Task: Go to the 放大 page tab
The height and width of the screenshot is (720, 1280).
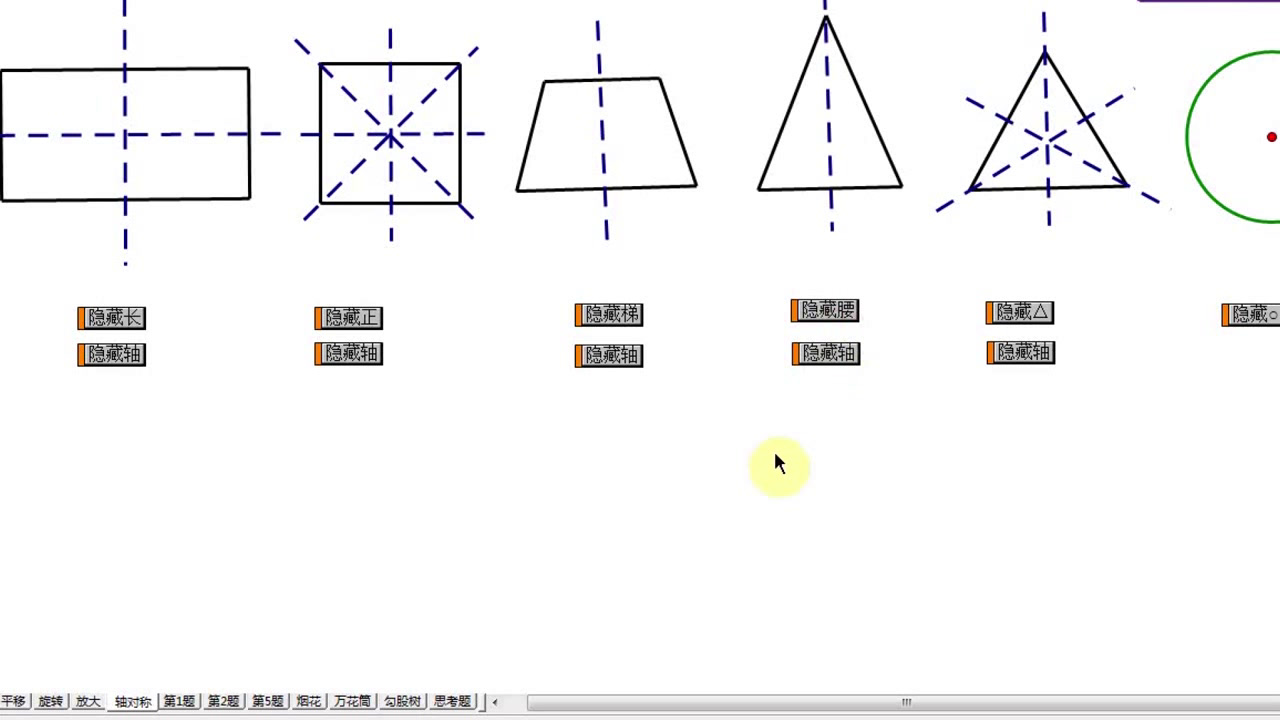Action: point(88,702)
